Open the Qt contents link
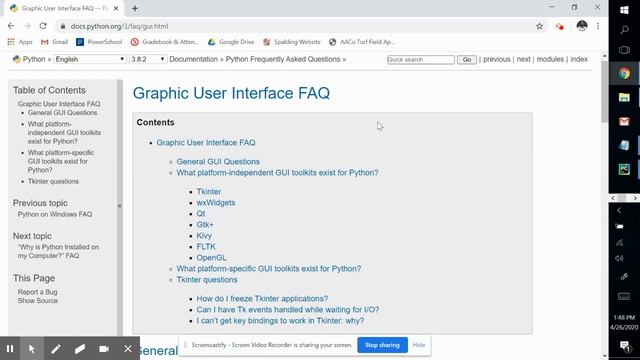 (201, 213)
